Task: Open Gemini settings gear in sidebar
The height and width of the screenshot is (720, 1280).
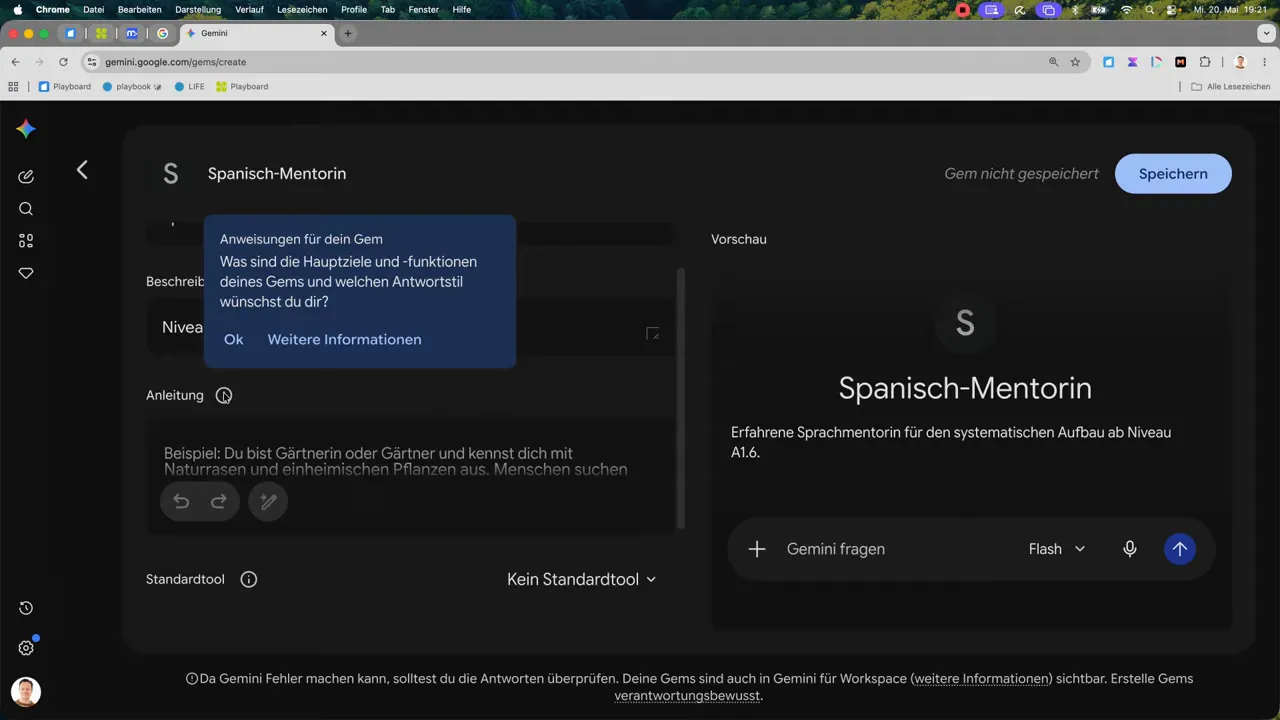Action: click(26, 648)
